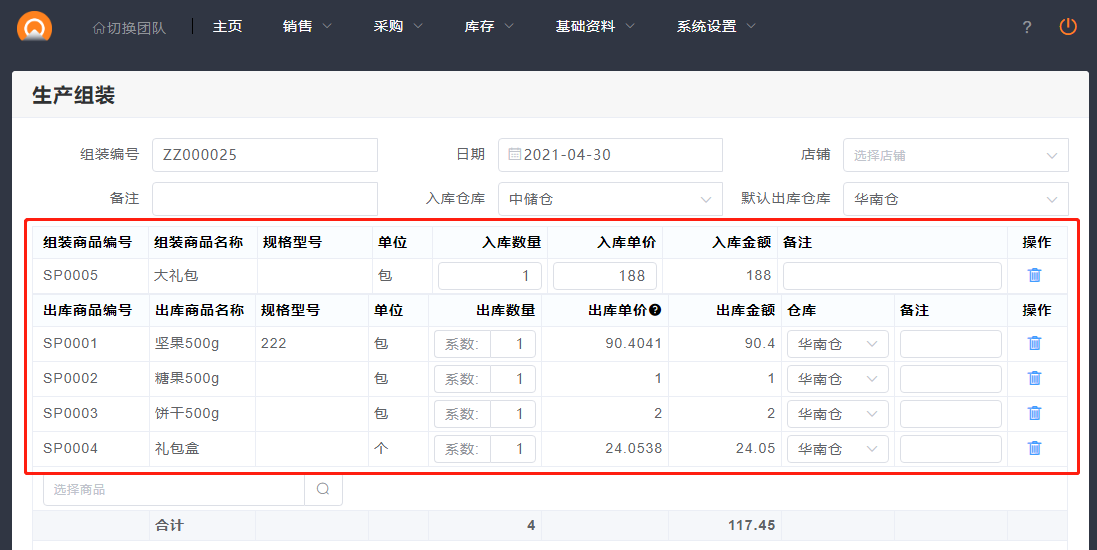Click the 出库单价 help info icon
Image resolution: width=1097 pixels, height=550 pixels.
pyautogui.click(x=655, y=310)
